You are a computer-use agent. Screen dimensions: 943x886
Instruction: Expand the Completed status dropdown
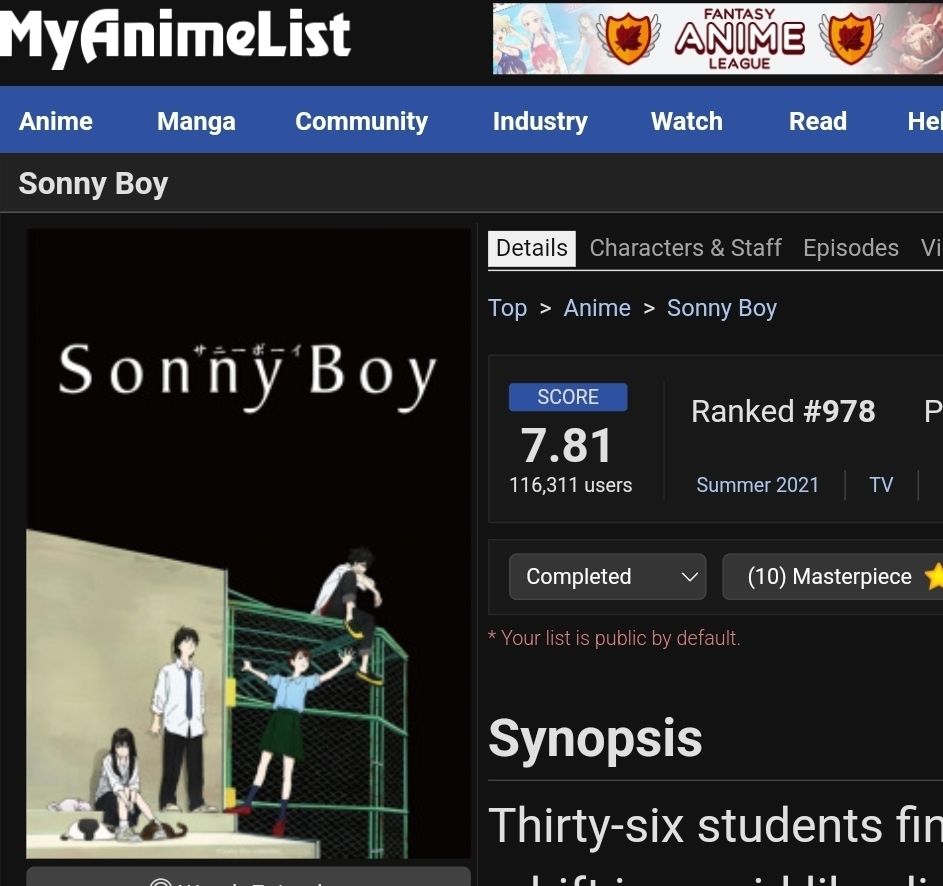607,577
